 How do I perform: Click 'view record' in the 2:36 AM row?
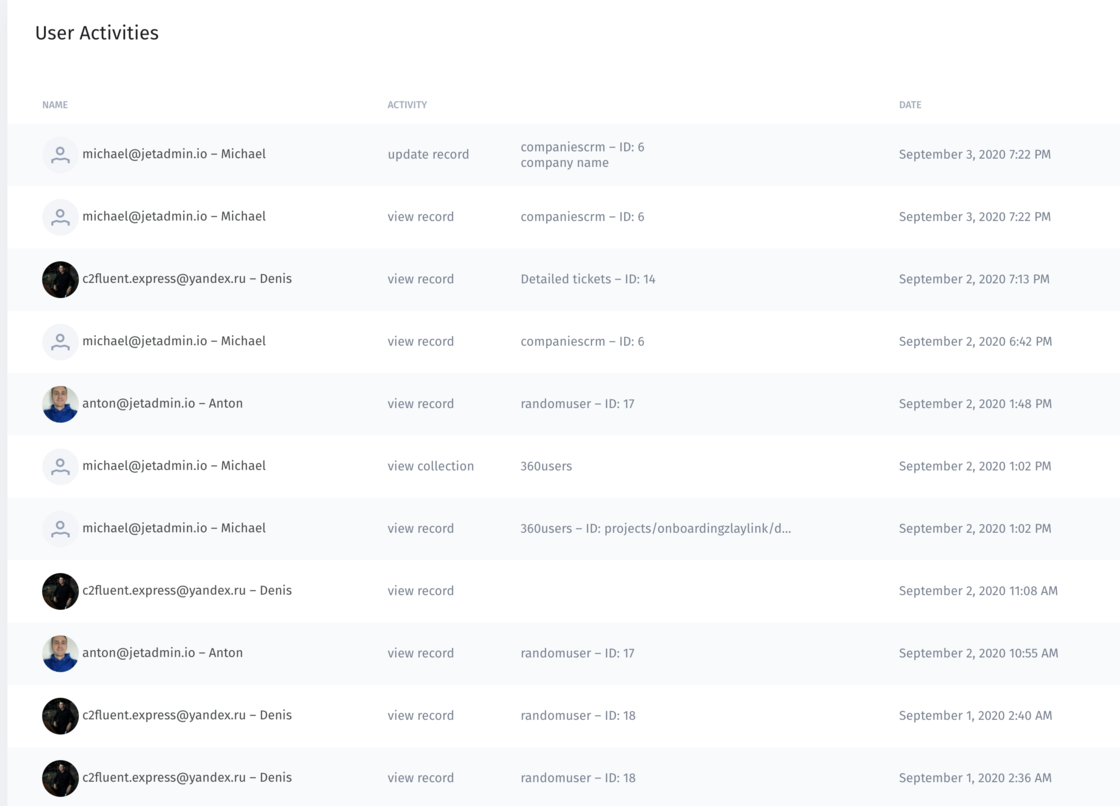pyautogui.click(x=421, y=777)
